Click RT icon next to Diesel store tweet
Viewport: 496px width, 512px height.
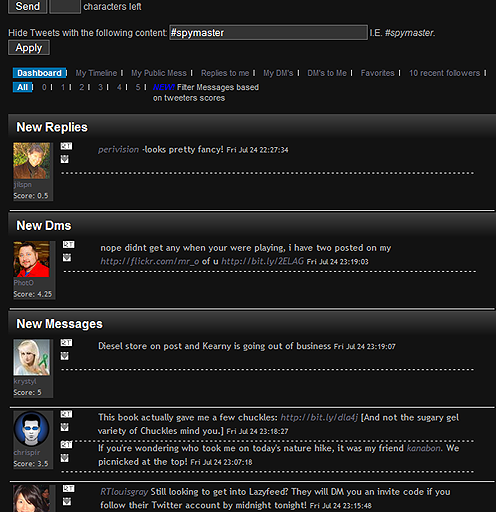click(x=66, y=343)
